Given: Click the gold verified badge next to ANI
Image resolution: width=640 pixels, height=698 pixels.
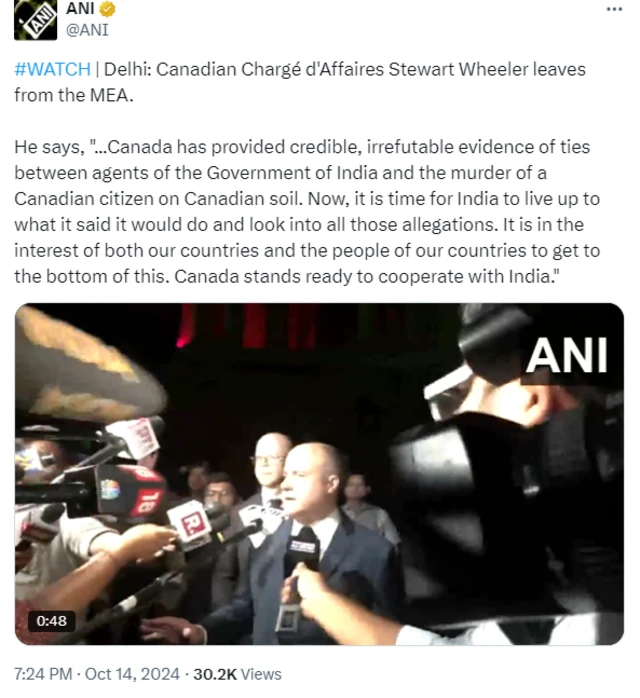Looking at the screenshot, I should tap(107, 9).
